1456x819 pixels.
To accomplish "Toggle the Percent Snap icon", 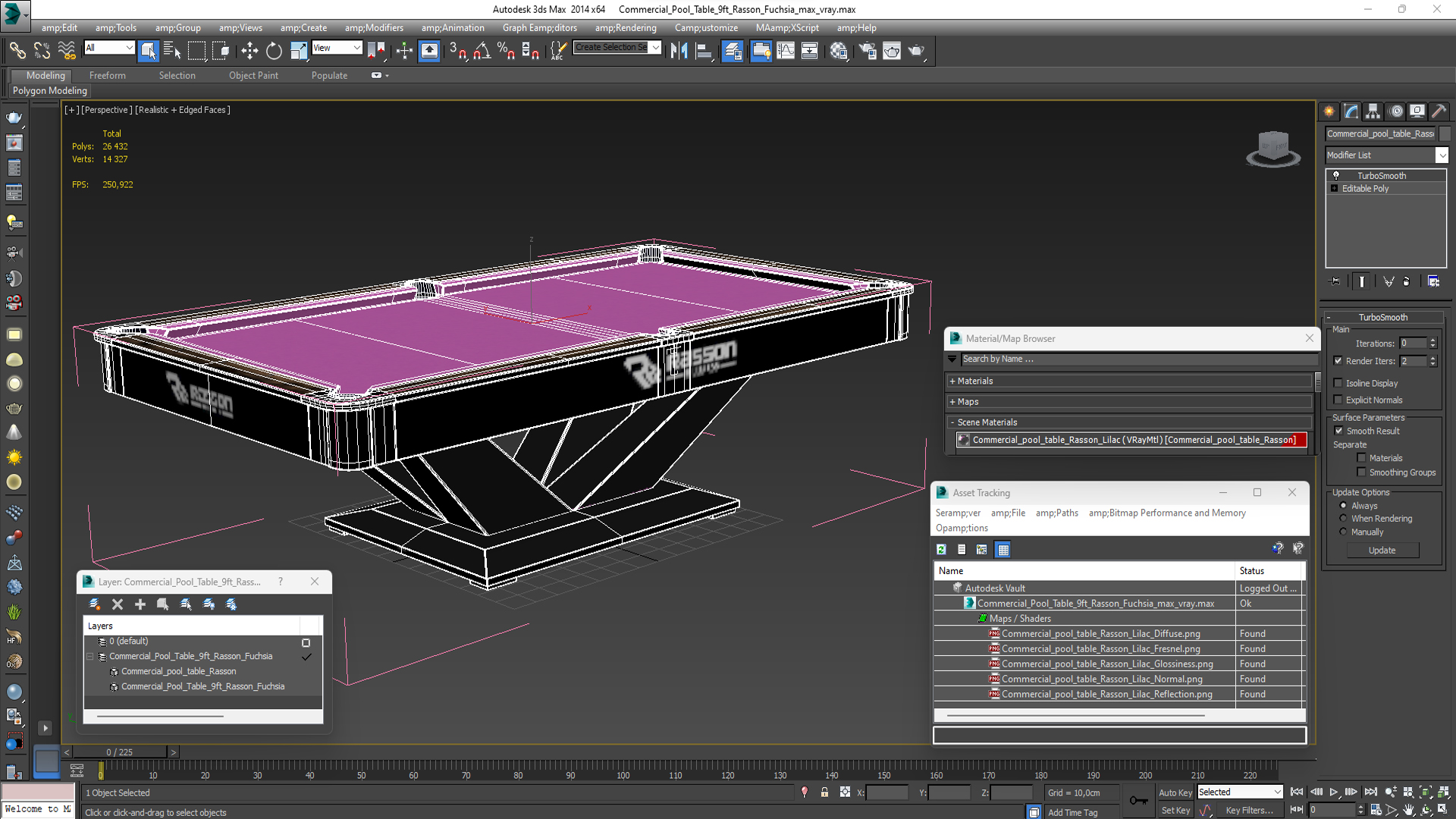I will pyautogui.click(x=506, y=51).
